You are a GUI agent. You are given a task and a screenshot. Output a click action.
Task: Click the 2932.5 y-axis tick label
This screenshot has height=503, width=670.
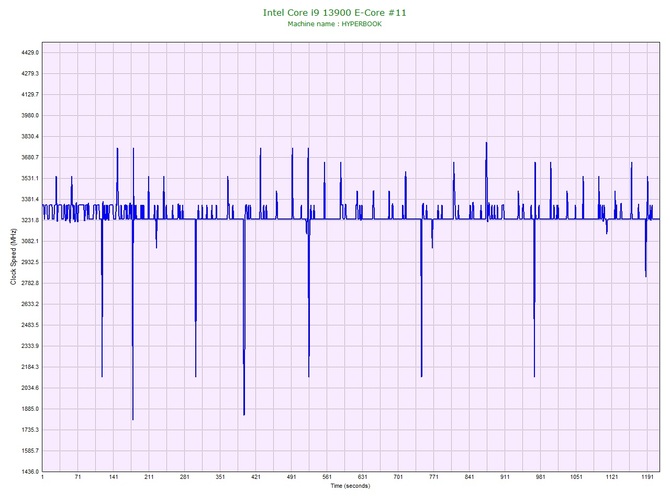[x=30, y=262]
